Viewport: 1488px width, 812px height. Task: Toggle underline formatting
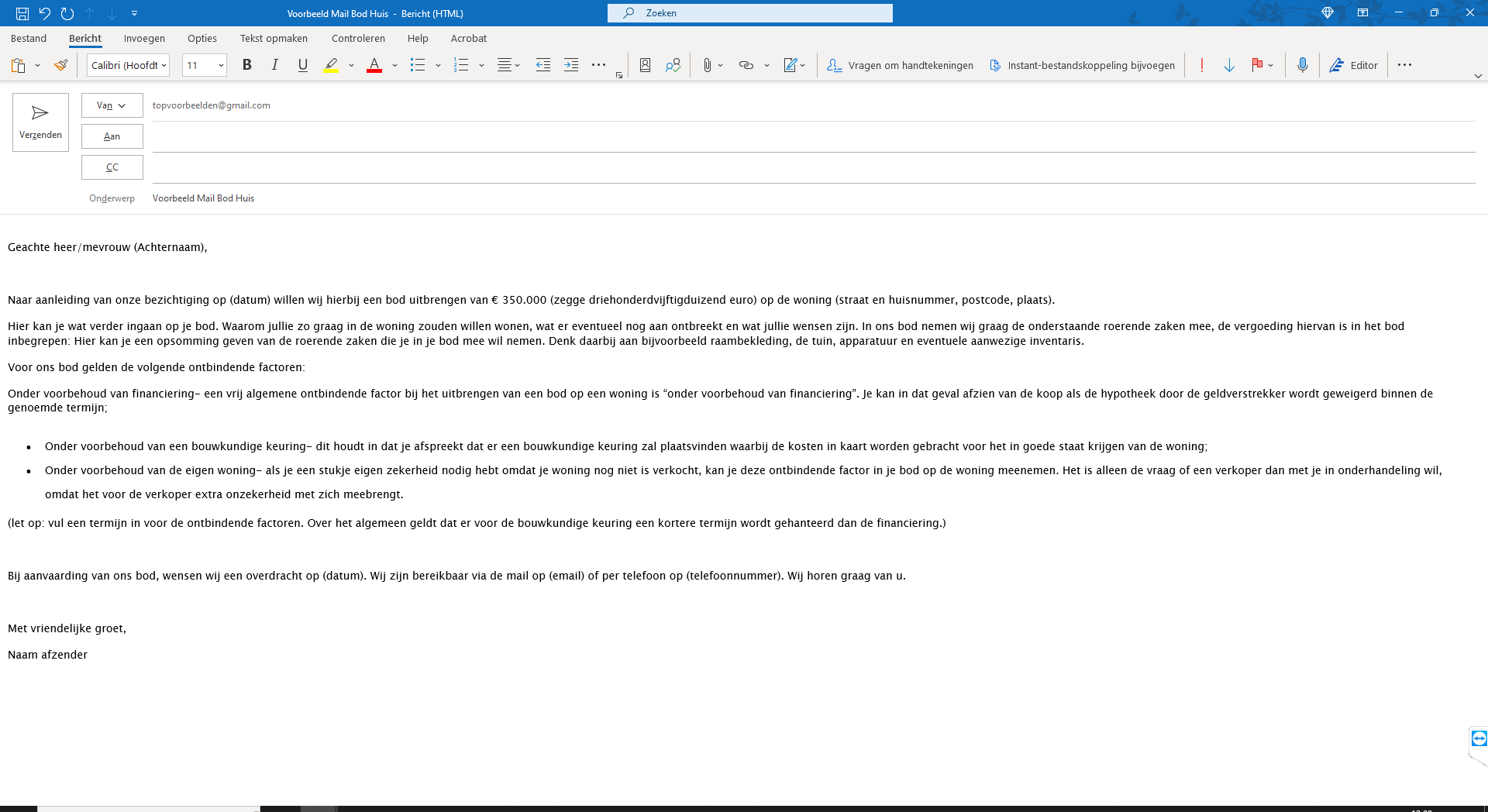(x=303, y=66)
